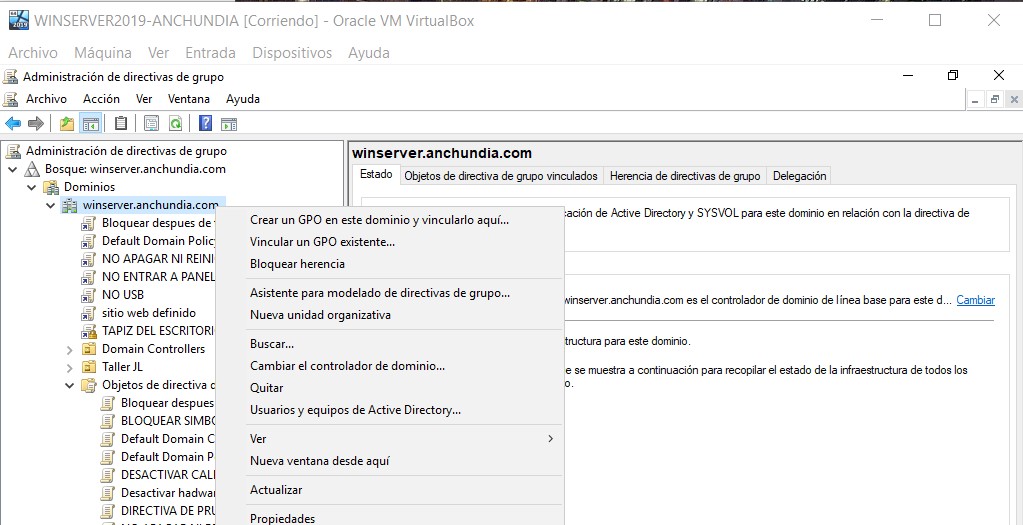Click the VirtualBox icon in the title bar
Viewport: 1023px width, 525px height.
tap(19, 20)
